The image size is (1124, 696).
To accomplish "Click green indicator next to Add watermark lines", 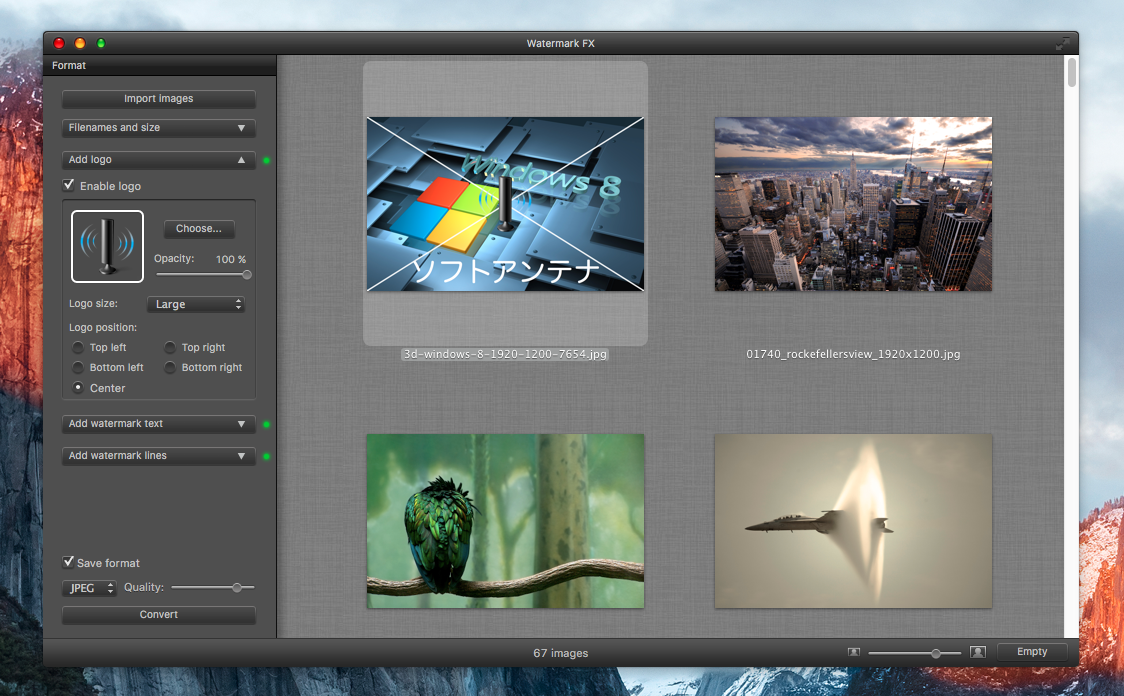I will coord(266,456).
